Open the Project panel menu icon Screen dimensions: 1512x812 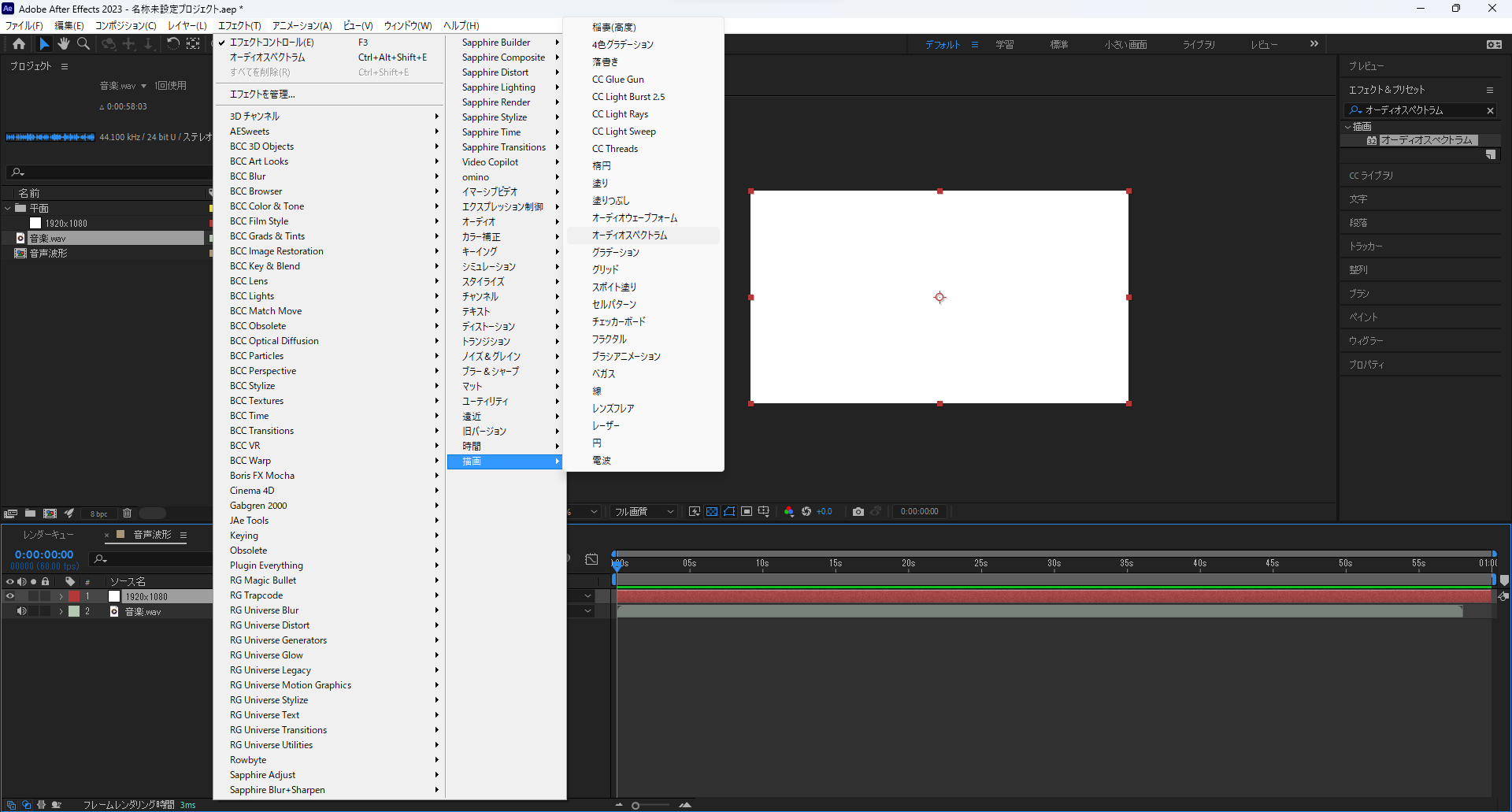tap(65, 66)
